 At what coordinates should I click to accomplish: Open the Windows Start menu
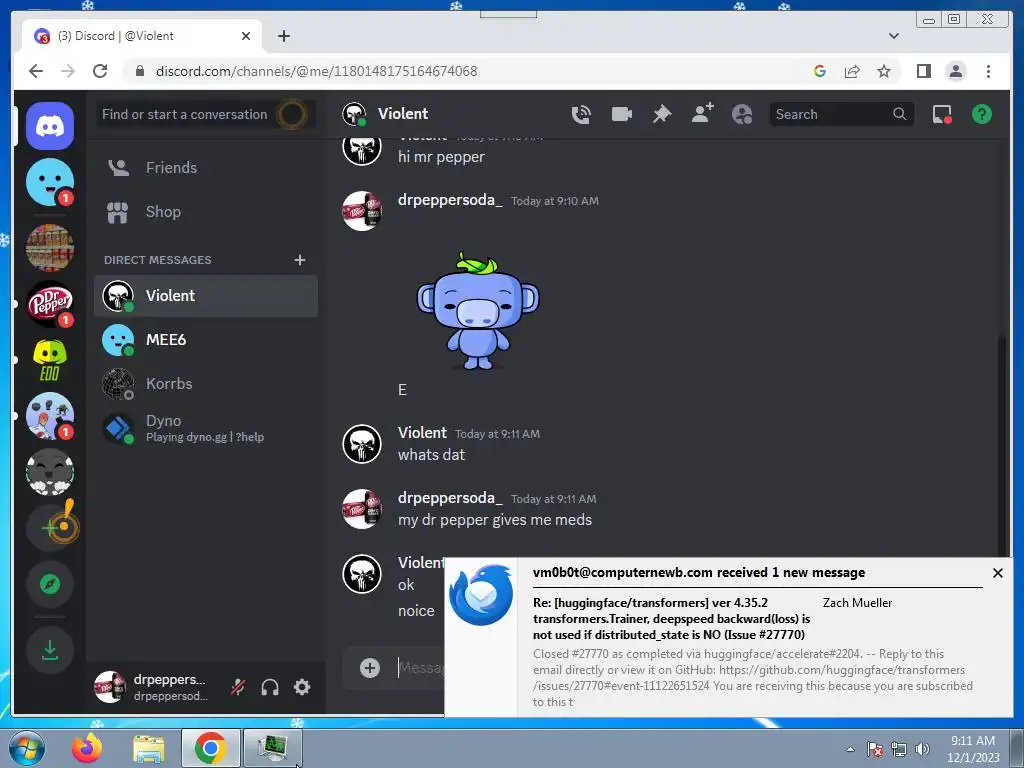[x=27, y=748]
